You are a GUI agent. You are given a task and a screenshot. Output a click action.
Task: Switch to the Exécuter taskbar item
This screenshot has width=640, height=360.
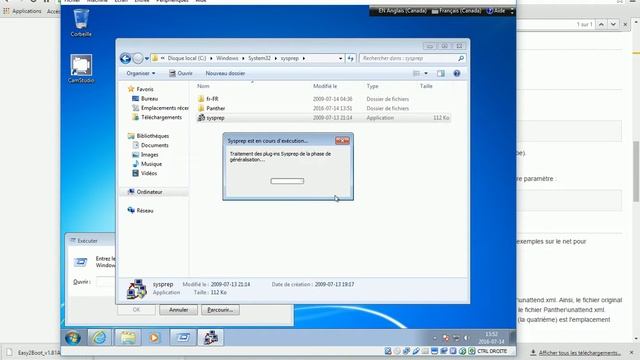click(183, 338)
